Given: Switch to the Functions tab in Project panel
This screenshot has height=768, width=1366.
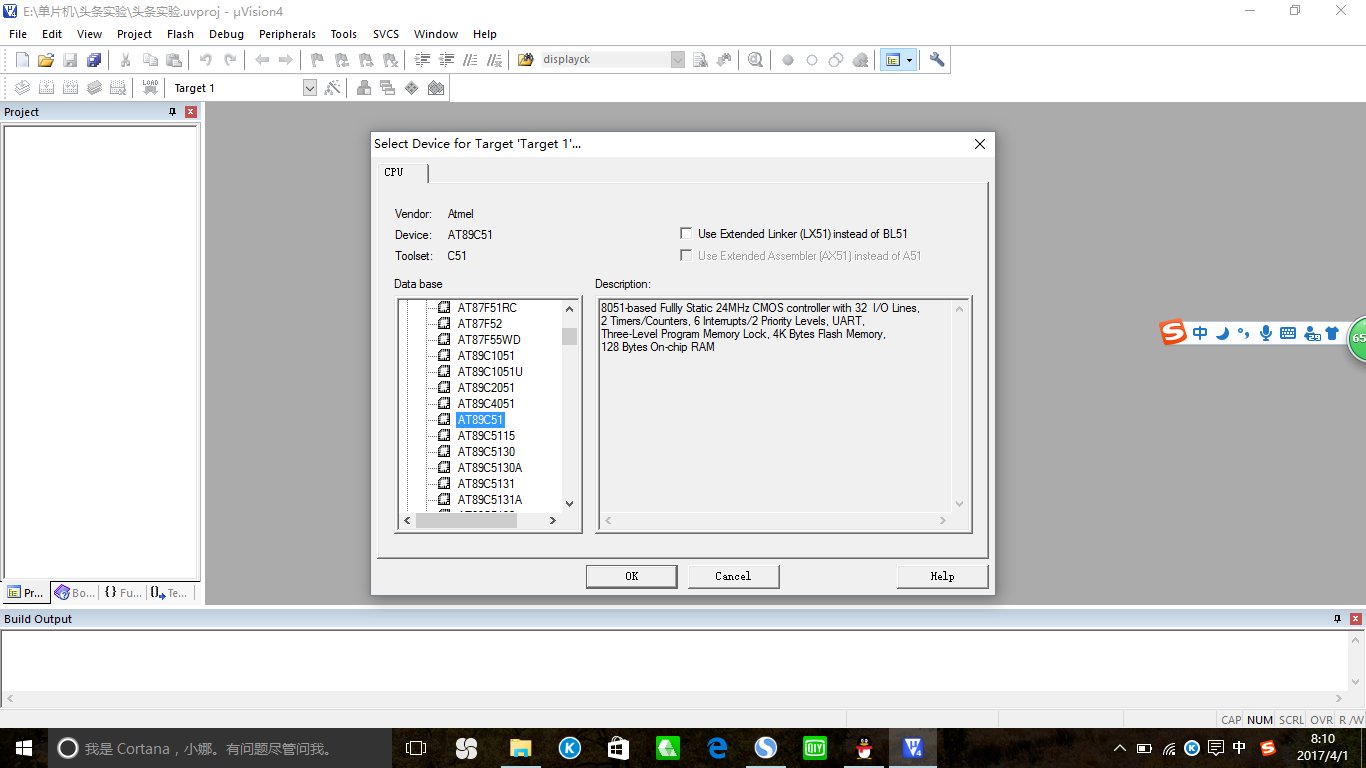Looking at the screenshot, I should [x=123, y=593].
